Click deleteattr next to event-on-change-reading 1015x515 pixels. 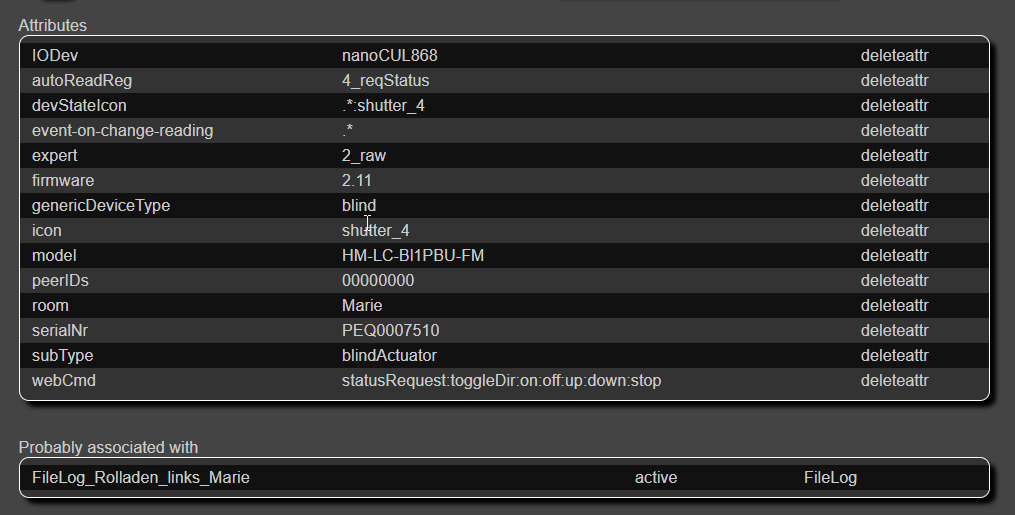(895, 131)
